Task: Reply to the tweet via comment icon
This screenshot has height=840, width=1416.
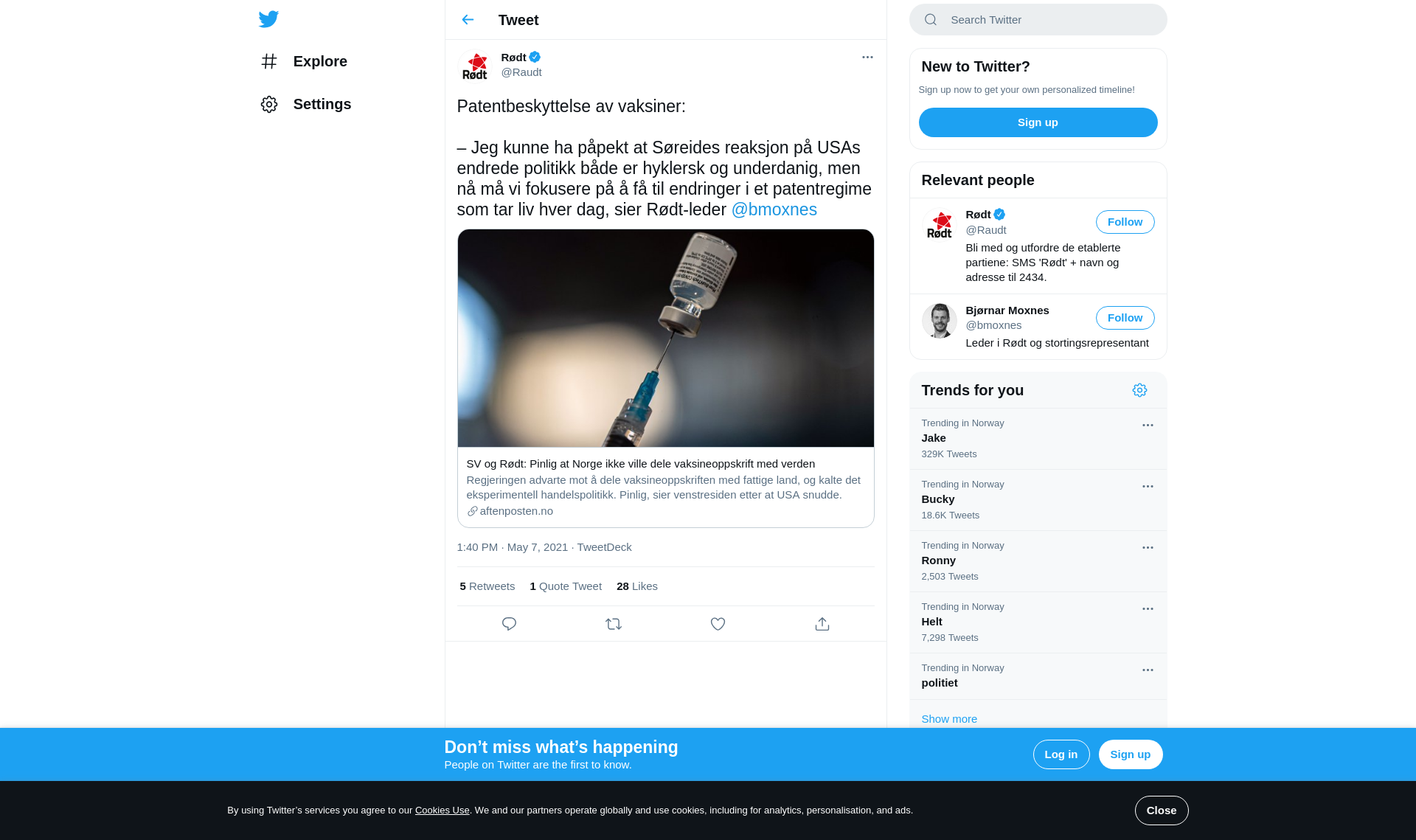Action: pyautogui.click(x=509, y=624)
